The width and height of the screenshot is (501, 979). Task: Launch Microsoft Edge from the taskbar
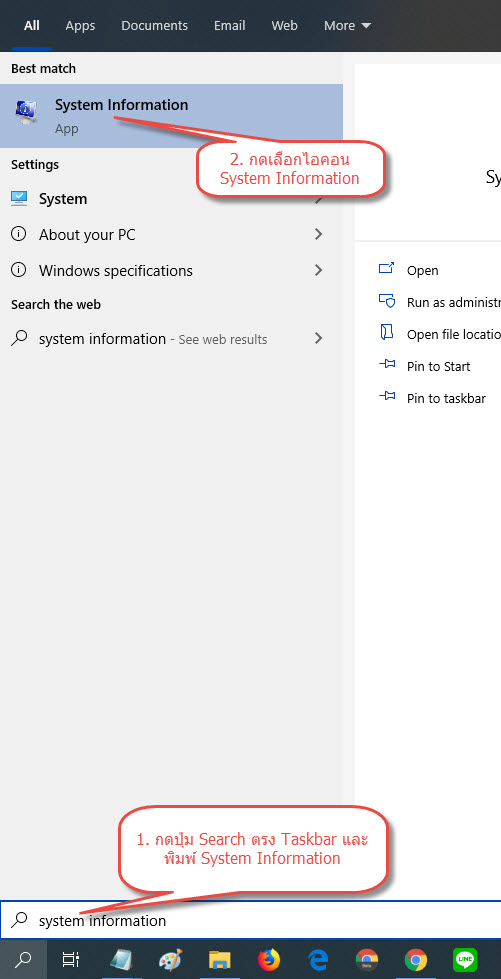318,960
